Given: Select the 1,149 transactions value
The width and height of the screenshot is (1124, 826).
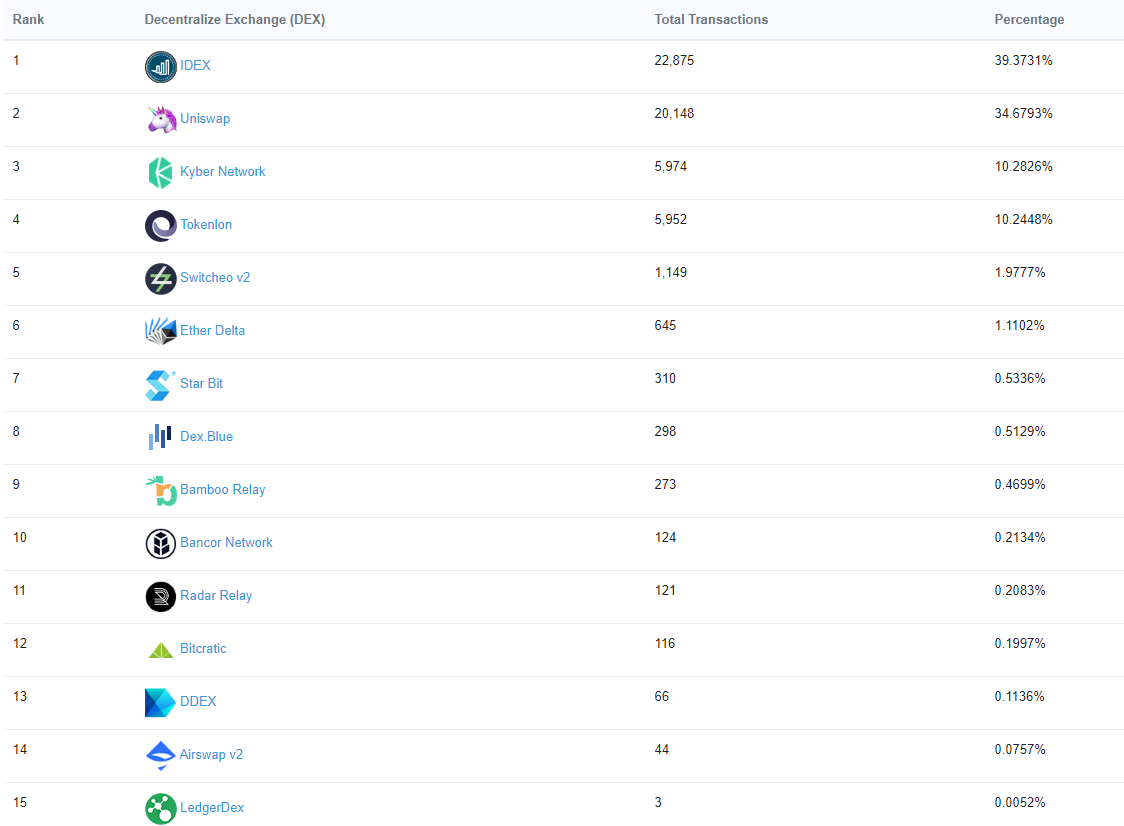Looking at the screenshot, I should (670, 272).
